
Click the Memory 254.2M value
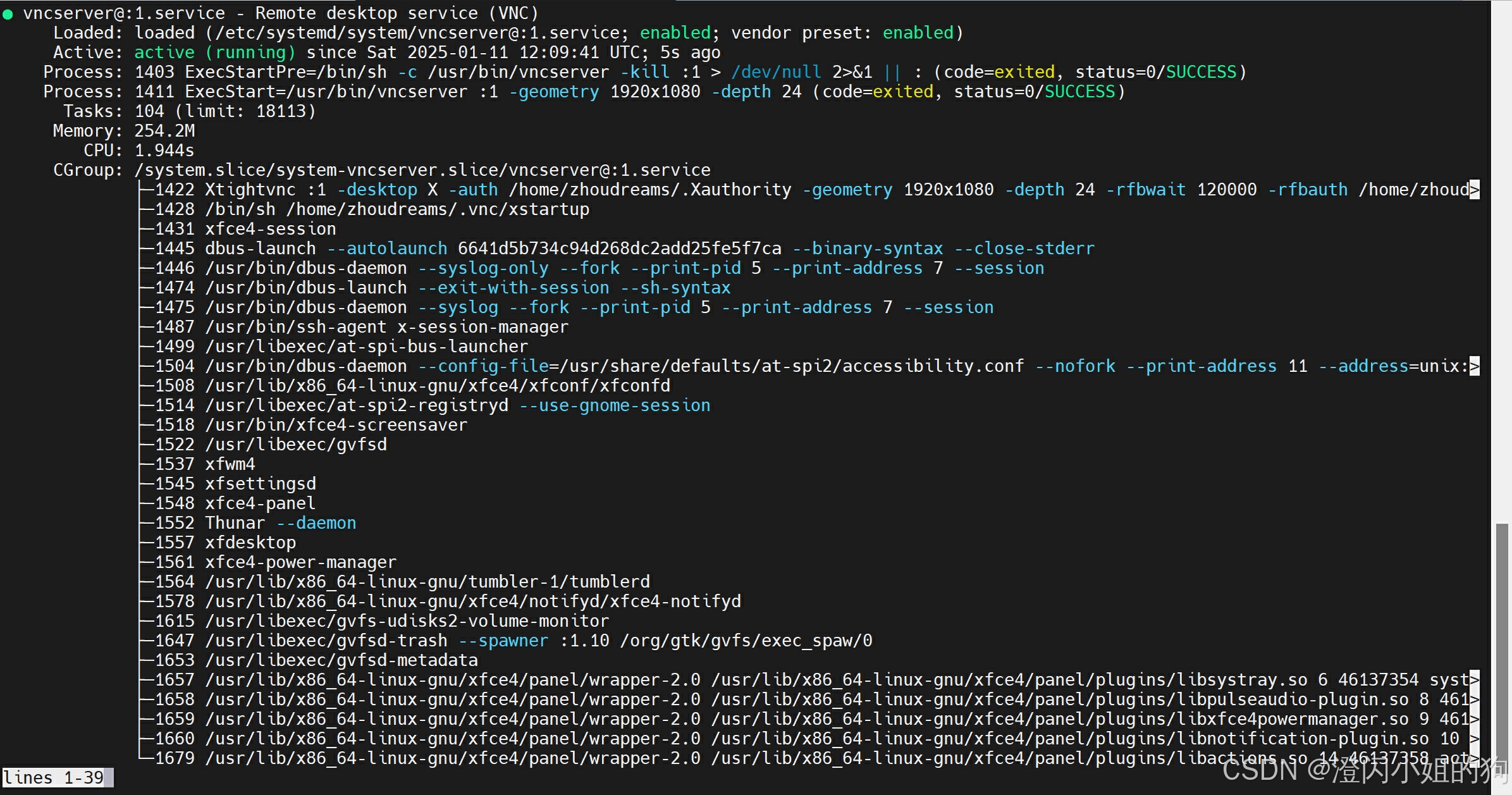pyautogui.click(x=164, y=131)
